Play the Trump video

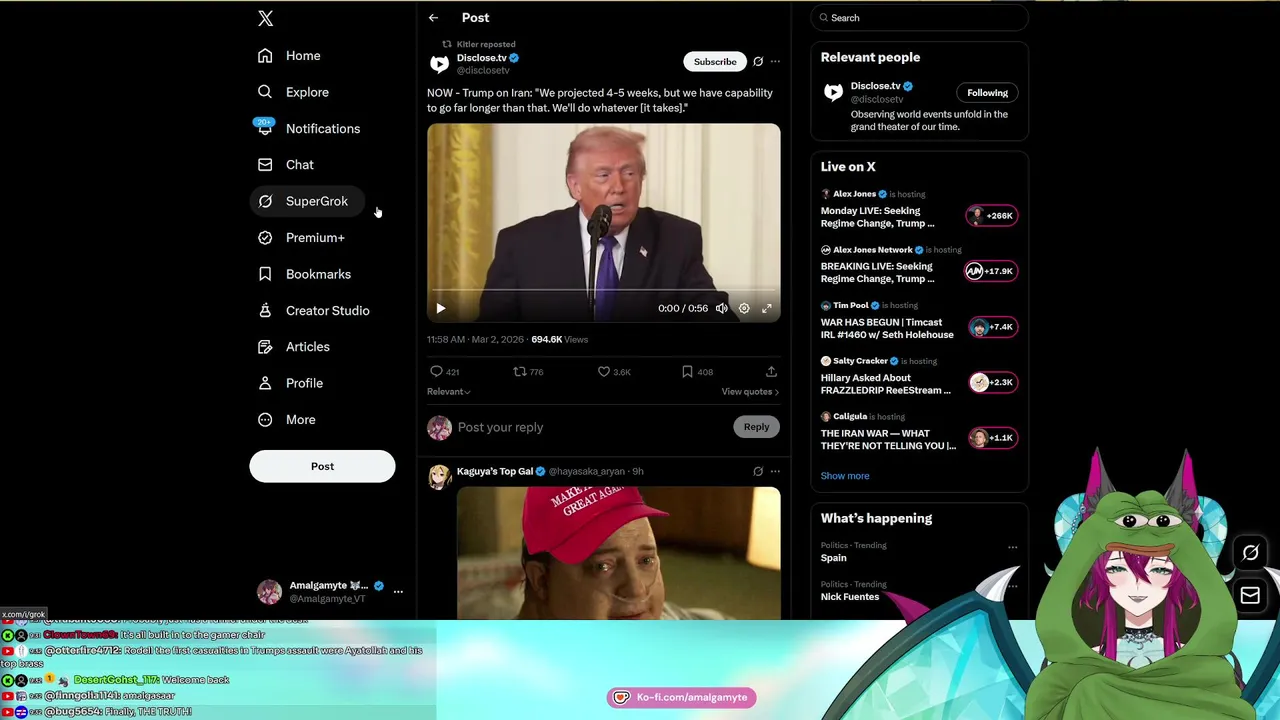(x=441, y=308)
